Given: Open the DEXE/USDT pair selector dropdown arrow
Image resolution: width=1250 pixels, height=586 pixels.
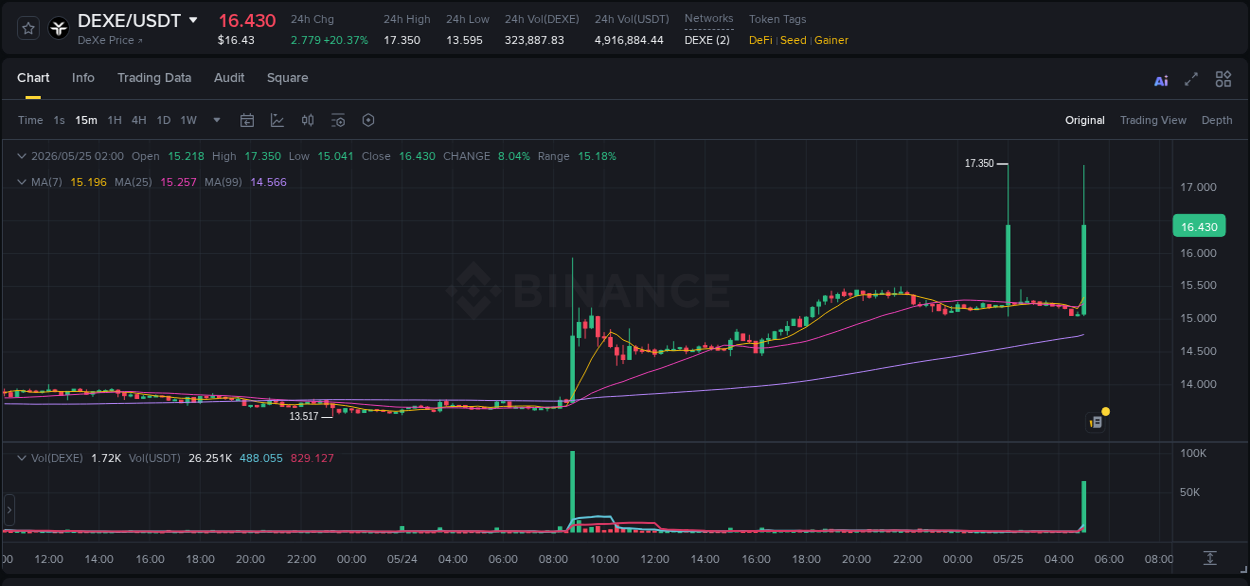Looking at the screenshot, I should [193, 20].
